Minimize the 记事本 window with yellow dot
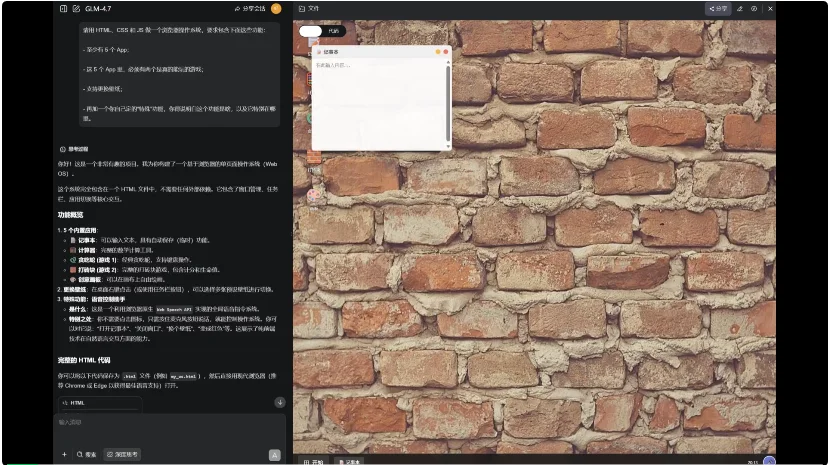 tap(438, 51)
